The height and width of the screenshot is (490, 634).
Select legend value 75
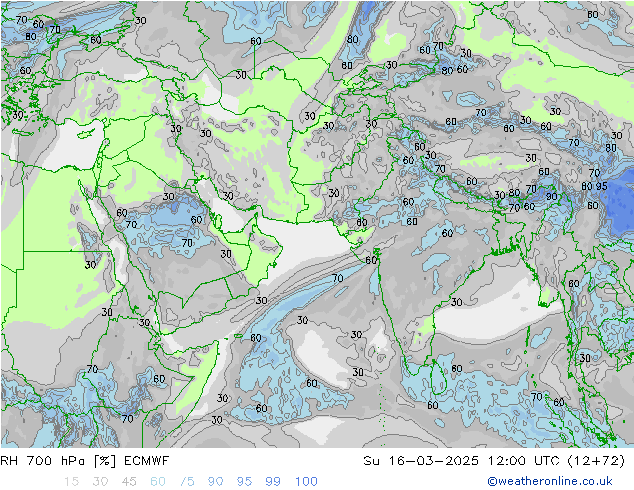[x=187, y=482]
